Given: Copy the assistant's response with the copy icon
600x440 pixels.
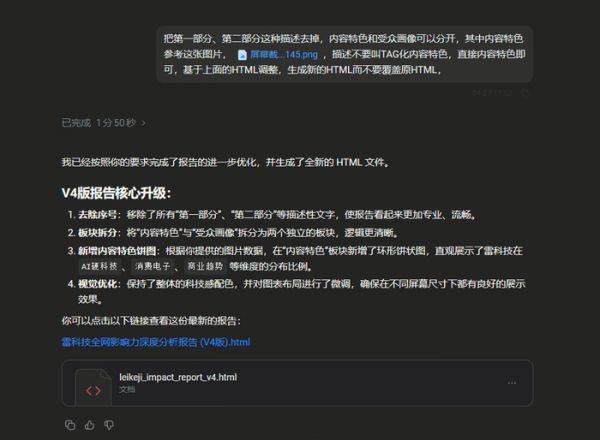Looking at the screenshot, I should point(70,425).
